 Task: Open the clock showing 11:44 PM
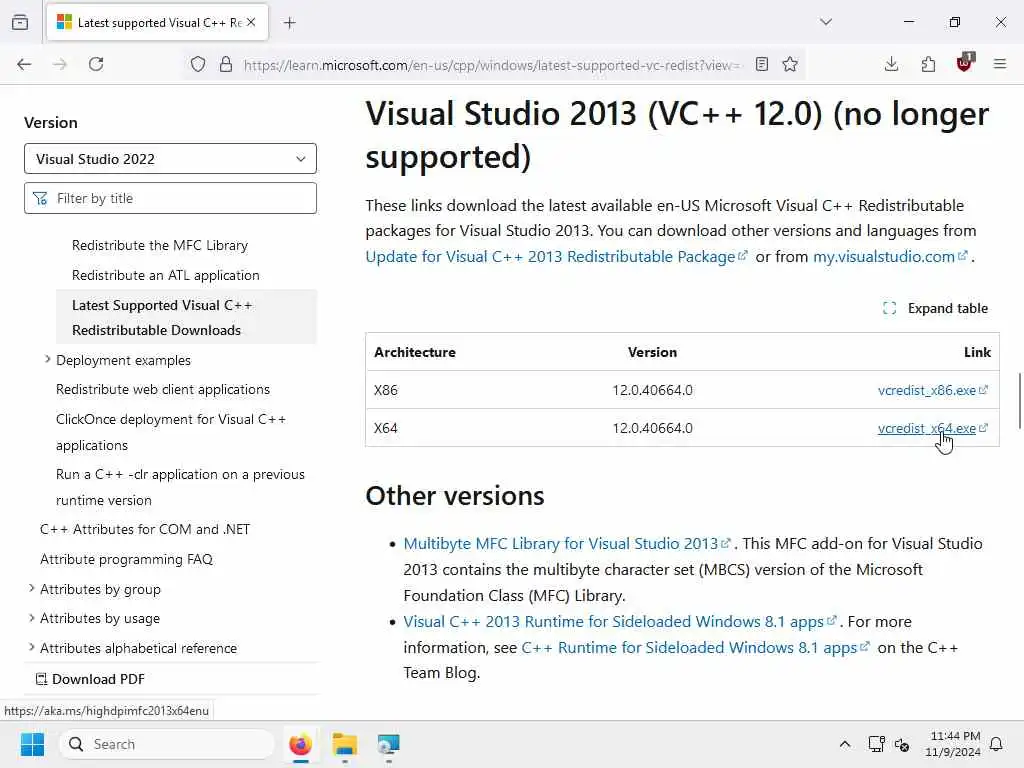point(953,744)
